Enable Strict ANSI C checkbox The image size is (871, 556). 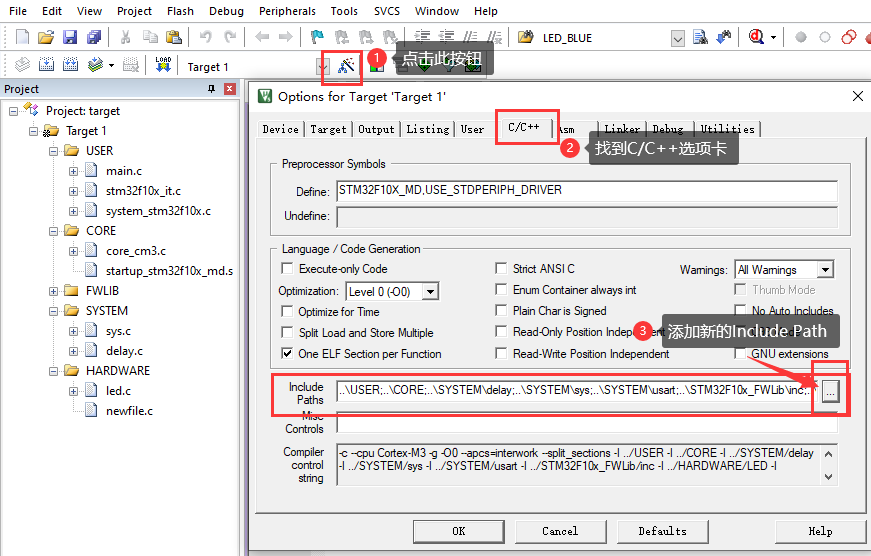tap(501, 269)
